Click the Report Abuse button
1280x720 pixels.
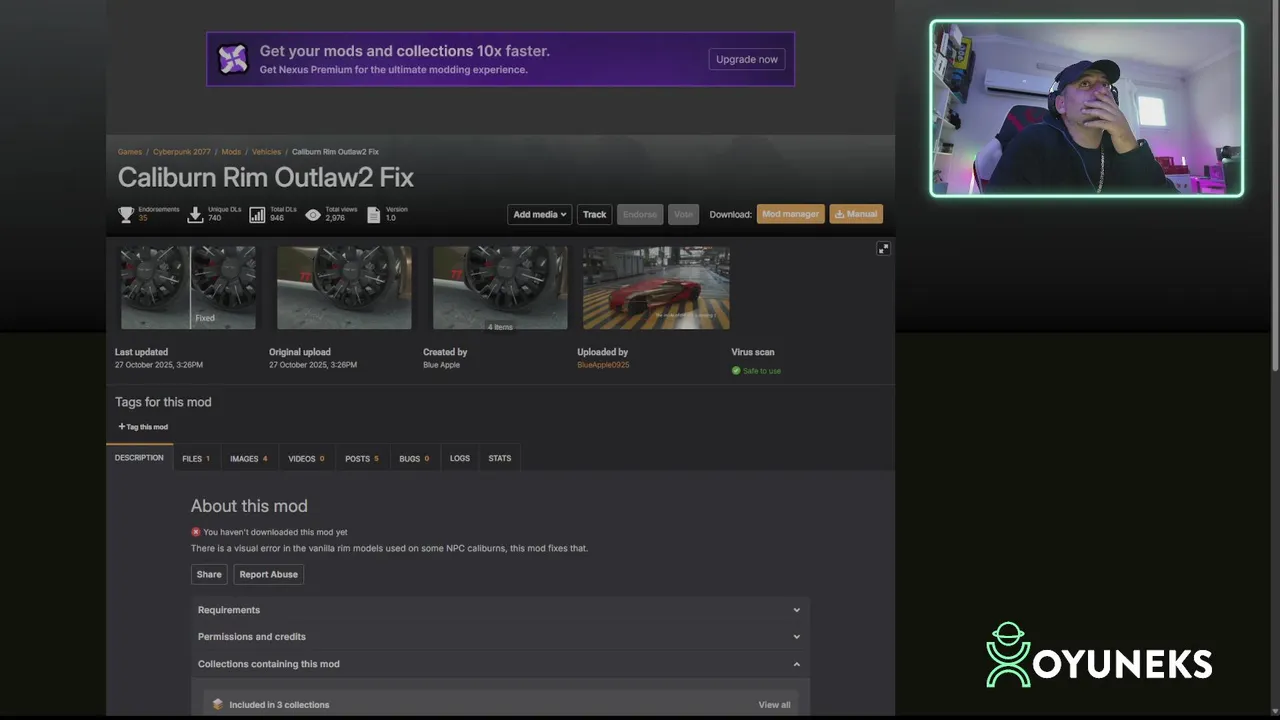pyautogui.click(x=268, y=574)
